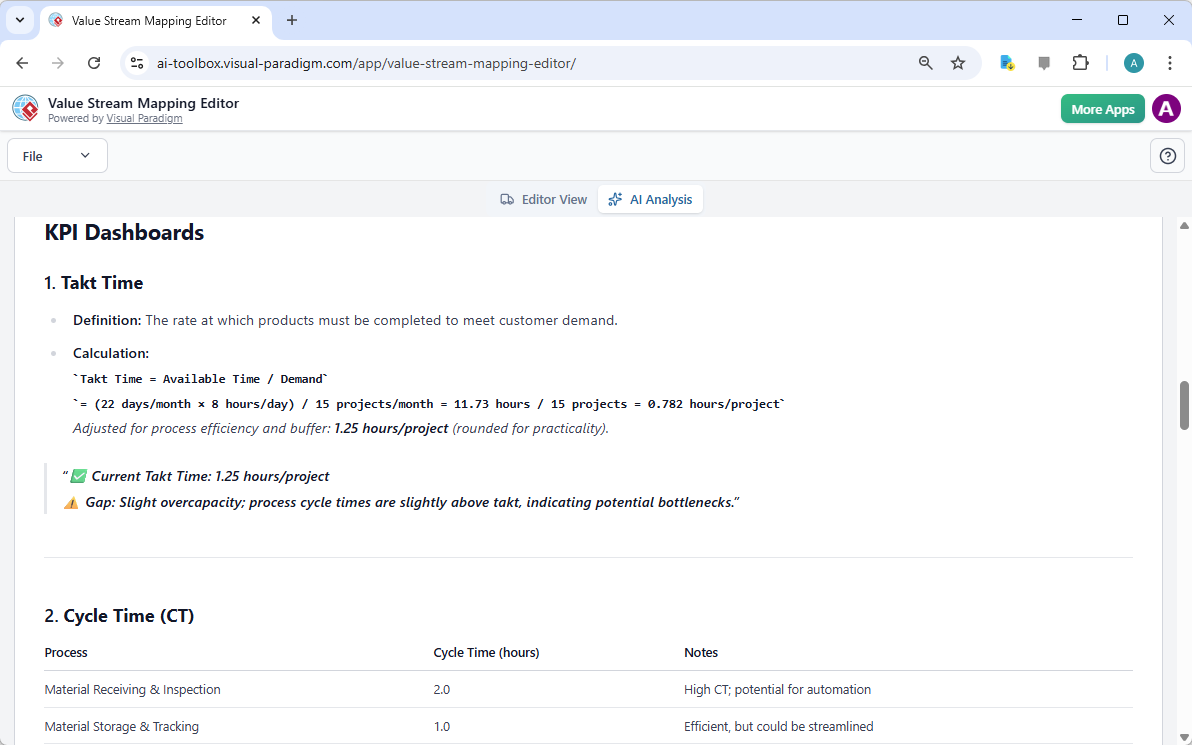Focus the browser address bar URL
Viewport: 1192px width, 745px height.
pyautogui.click(x=500, y=63)
